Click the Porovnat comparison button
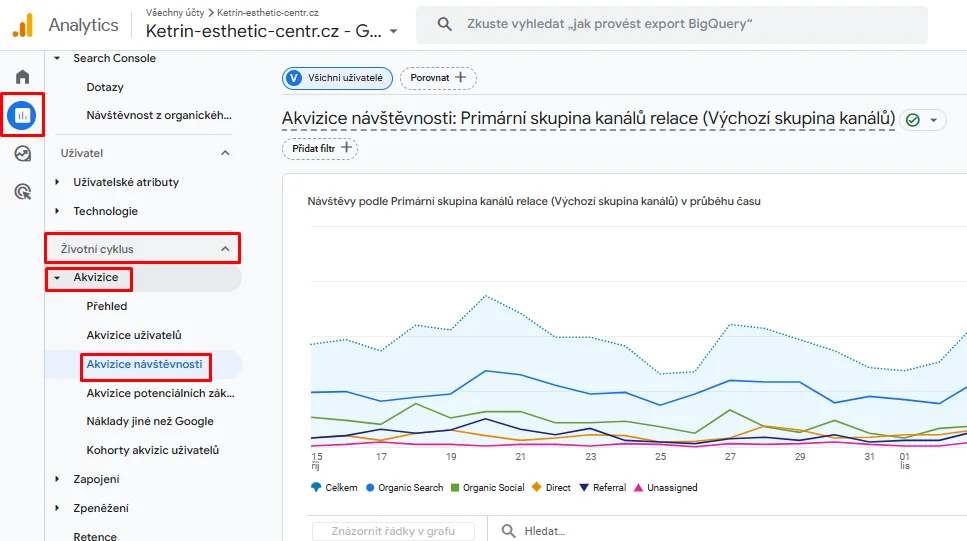Screen dimensions: 967x541 [438, 78]
